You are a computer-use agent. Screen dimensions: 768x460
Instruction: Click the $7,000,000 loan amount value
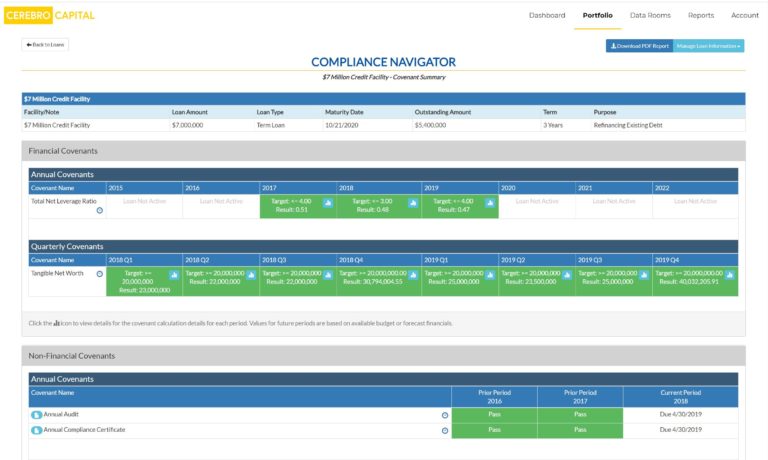click(187, 125)
